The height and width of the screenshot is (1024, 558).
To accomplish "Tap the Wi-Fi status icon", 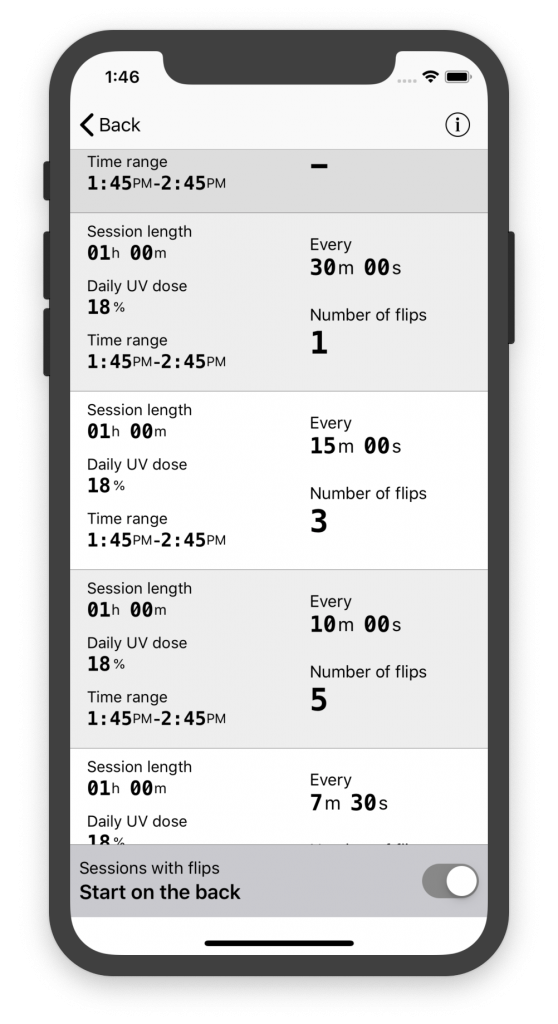I will point(430,77).
